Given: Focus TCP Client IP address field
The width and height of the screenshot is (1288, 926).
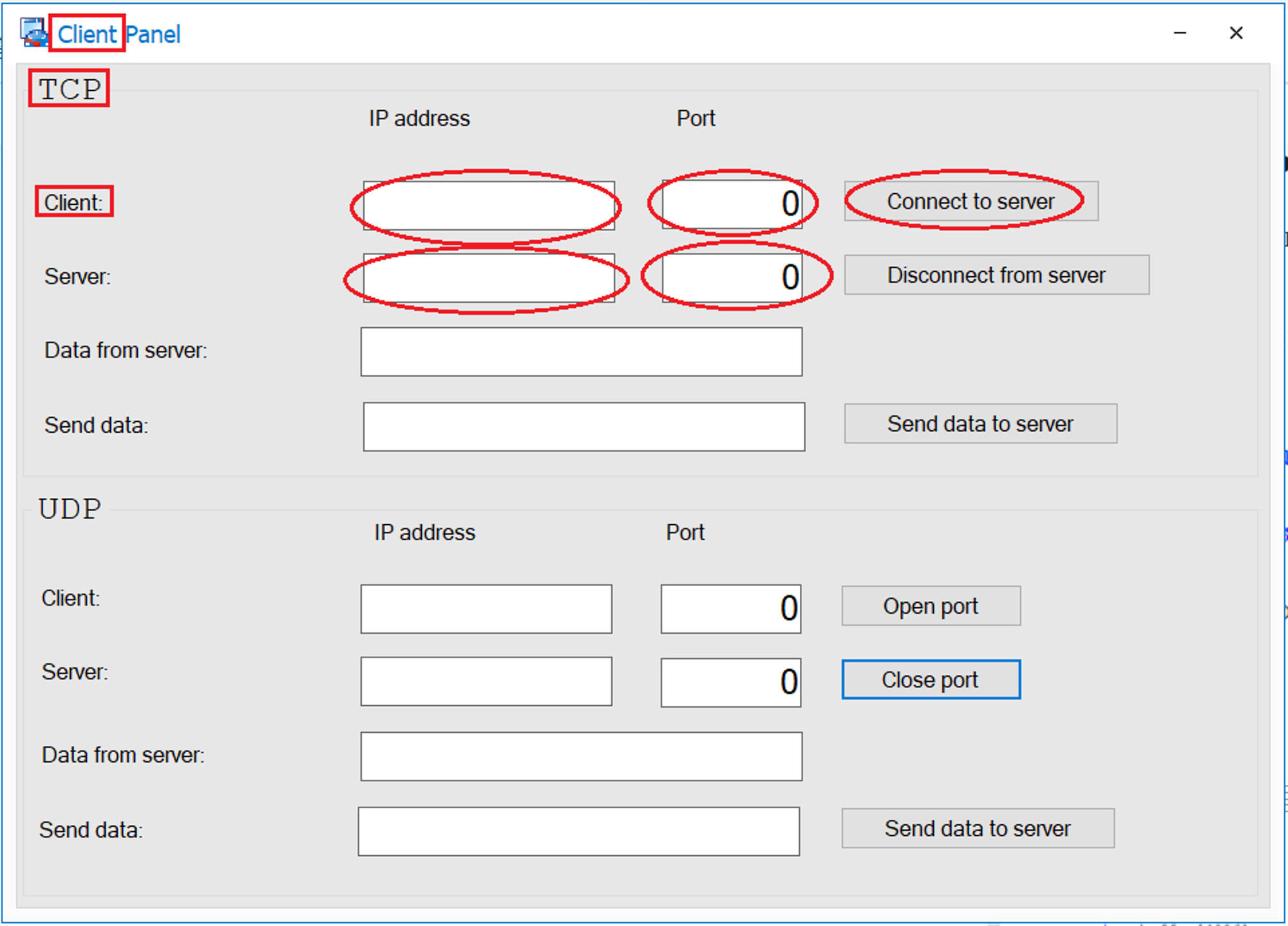Looking at the screenshot, I should click(488, 205).
